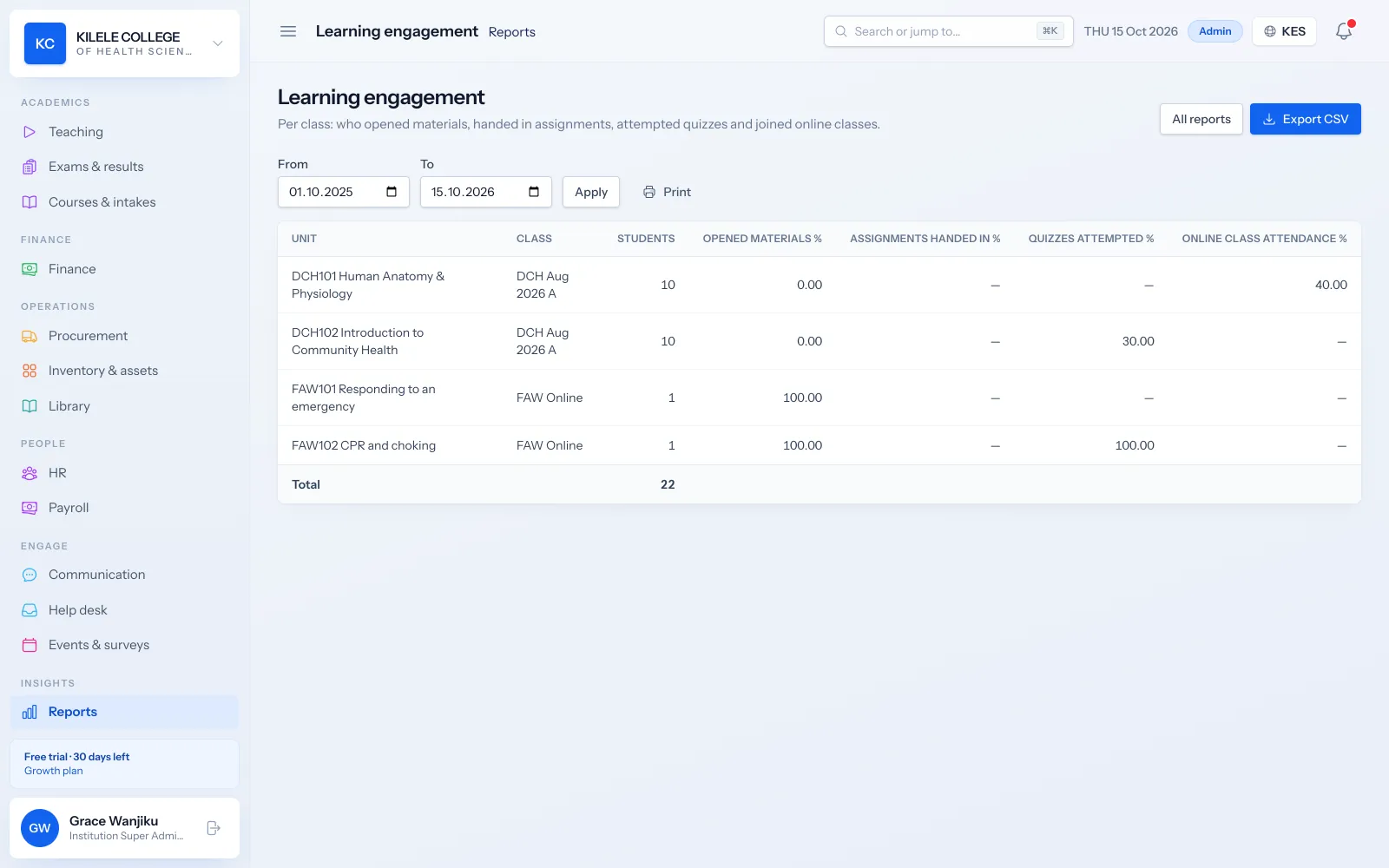Open the Payroll section

[x=125, y=508]
